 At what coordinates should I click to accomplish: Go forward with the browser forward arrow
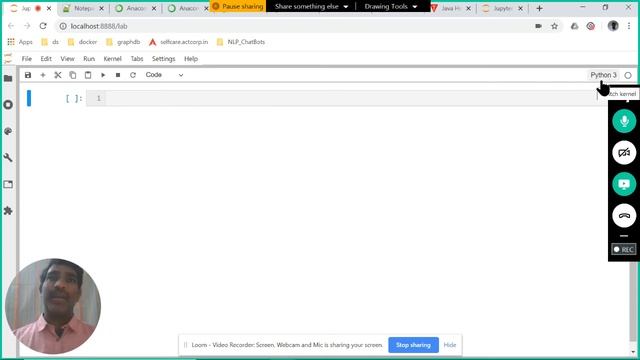pyautogui.click(x=27, y=26)
